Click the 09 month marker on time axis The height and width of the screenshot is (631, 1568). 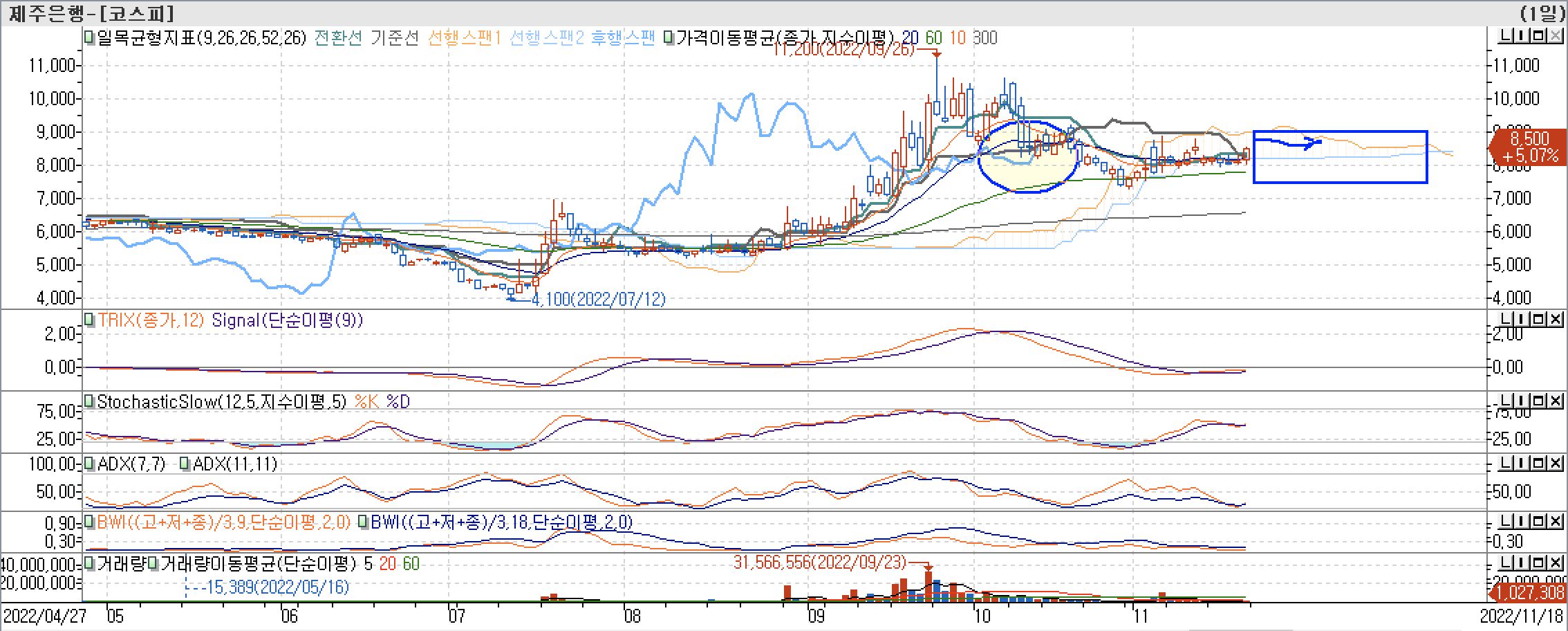(816, 615)
